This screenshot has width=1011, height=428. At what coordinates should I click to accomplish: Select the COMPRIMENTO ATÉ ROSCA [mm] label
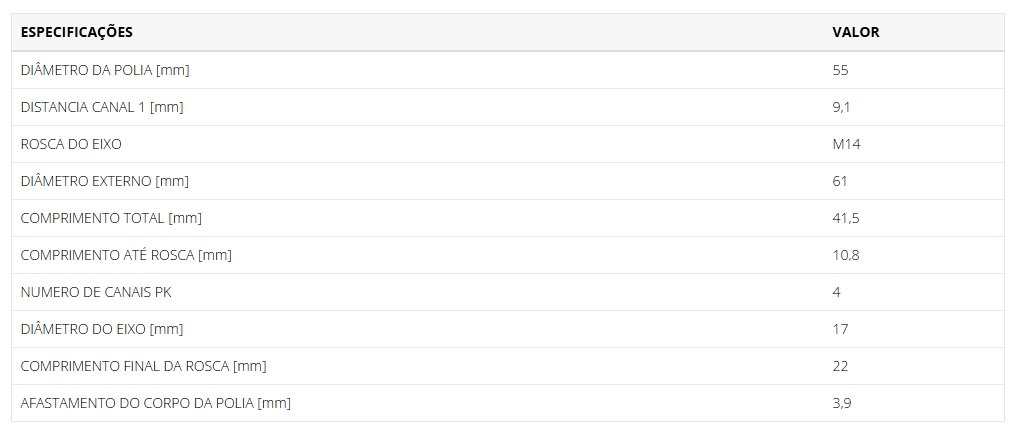[126, 255]
